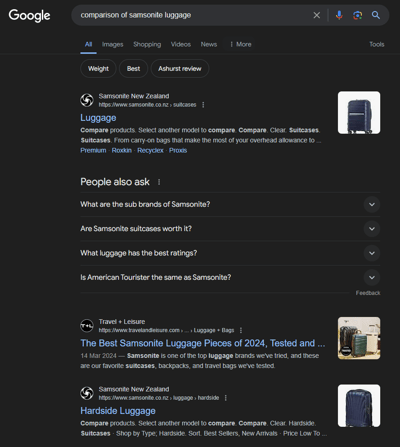
Task: Open three-dot menu for Travel + Leisure result
Action: (241, 330)
